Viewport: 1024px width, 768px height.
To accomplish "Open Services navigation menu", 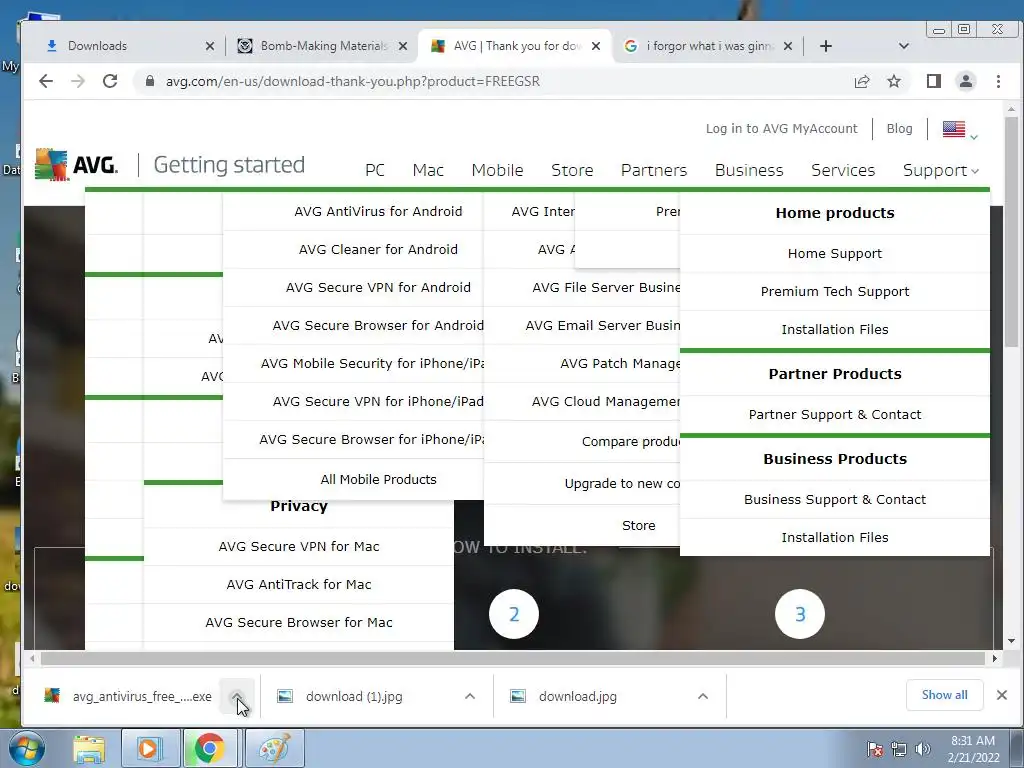I will pos(843,170).
